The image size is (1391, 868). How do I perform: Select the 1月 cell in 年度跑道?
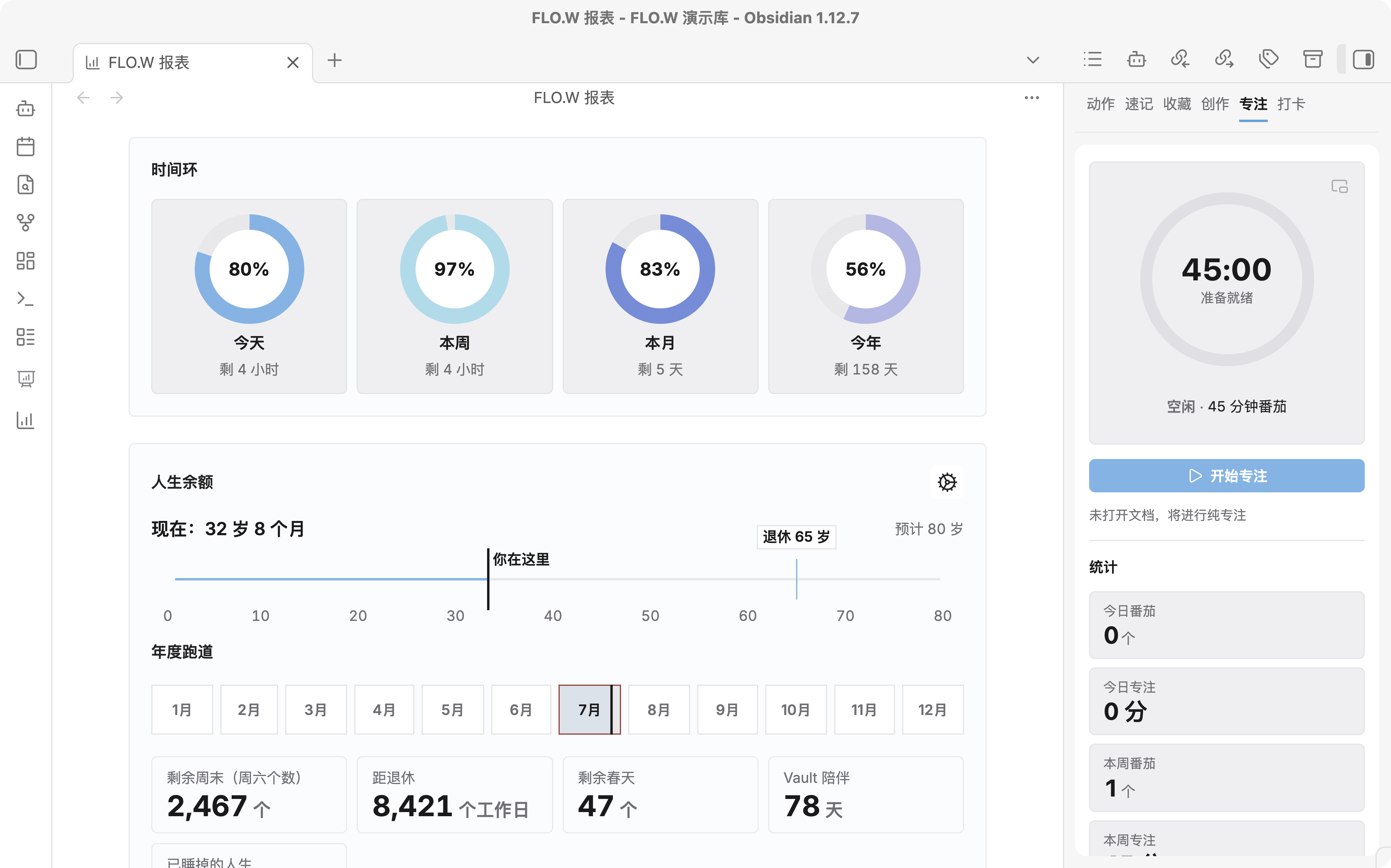182,710
